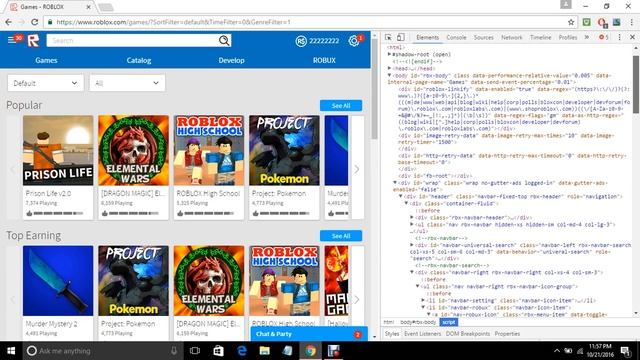Expand the li id navbar-setting node
Screen dimensions: 640x360
[x=423, y=300]
